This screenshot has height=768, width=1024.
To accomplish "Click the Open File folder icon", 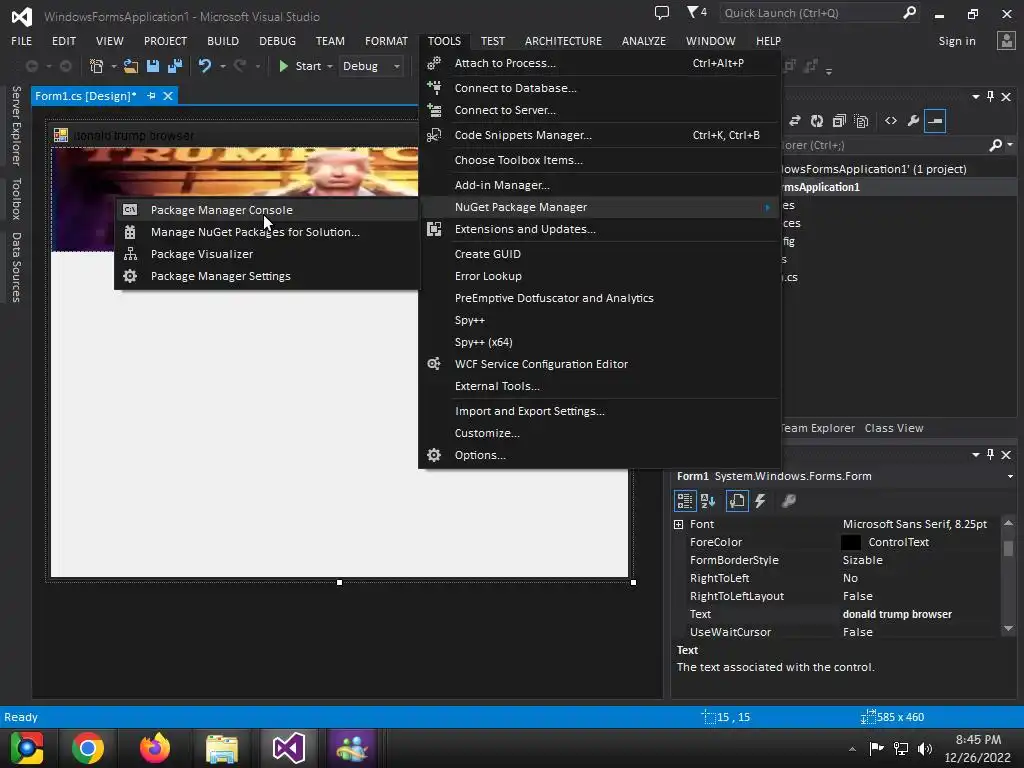I will tap(131, 66).
